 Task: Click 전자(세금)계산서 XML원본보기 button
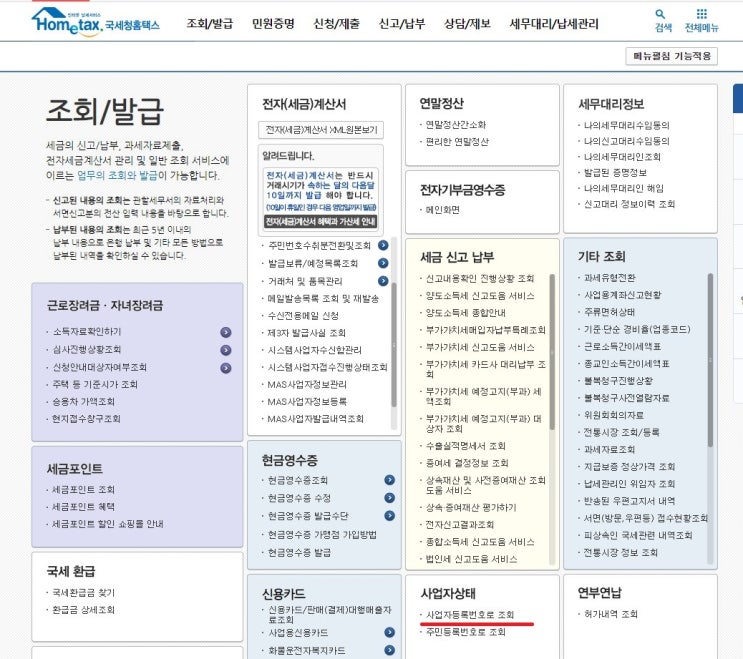pyautogui.click(x=321, y=130)
